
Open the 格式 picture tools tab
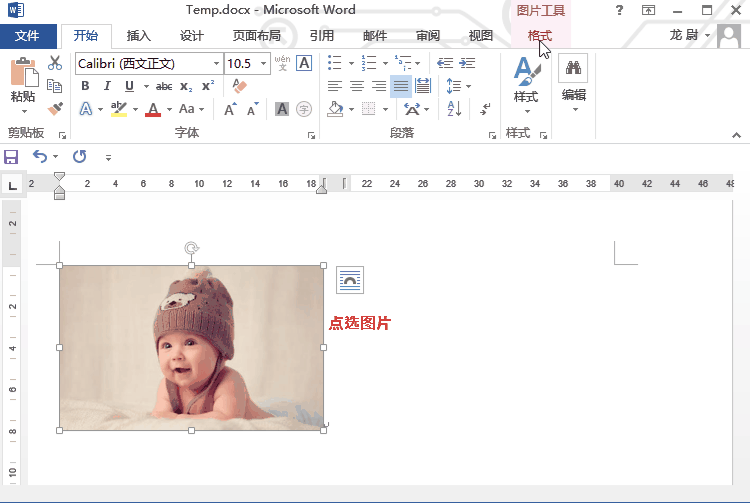pyautogui.click(x=539, y=36)
